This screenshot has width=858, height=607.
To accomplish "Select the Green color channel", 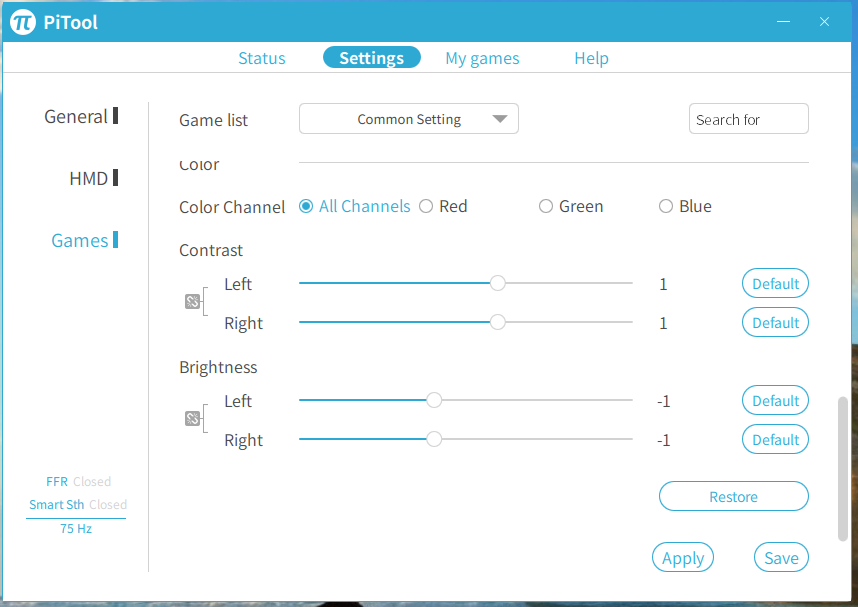I will [x=546, y=206].
